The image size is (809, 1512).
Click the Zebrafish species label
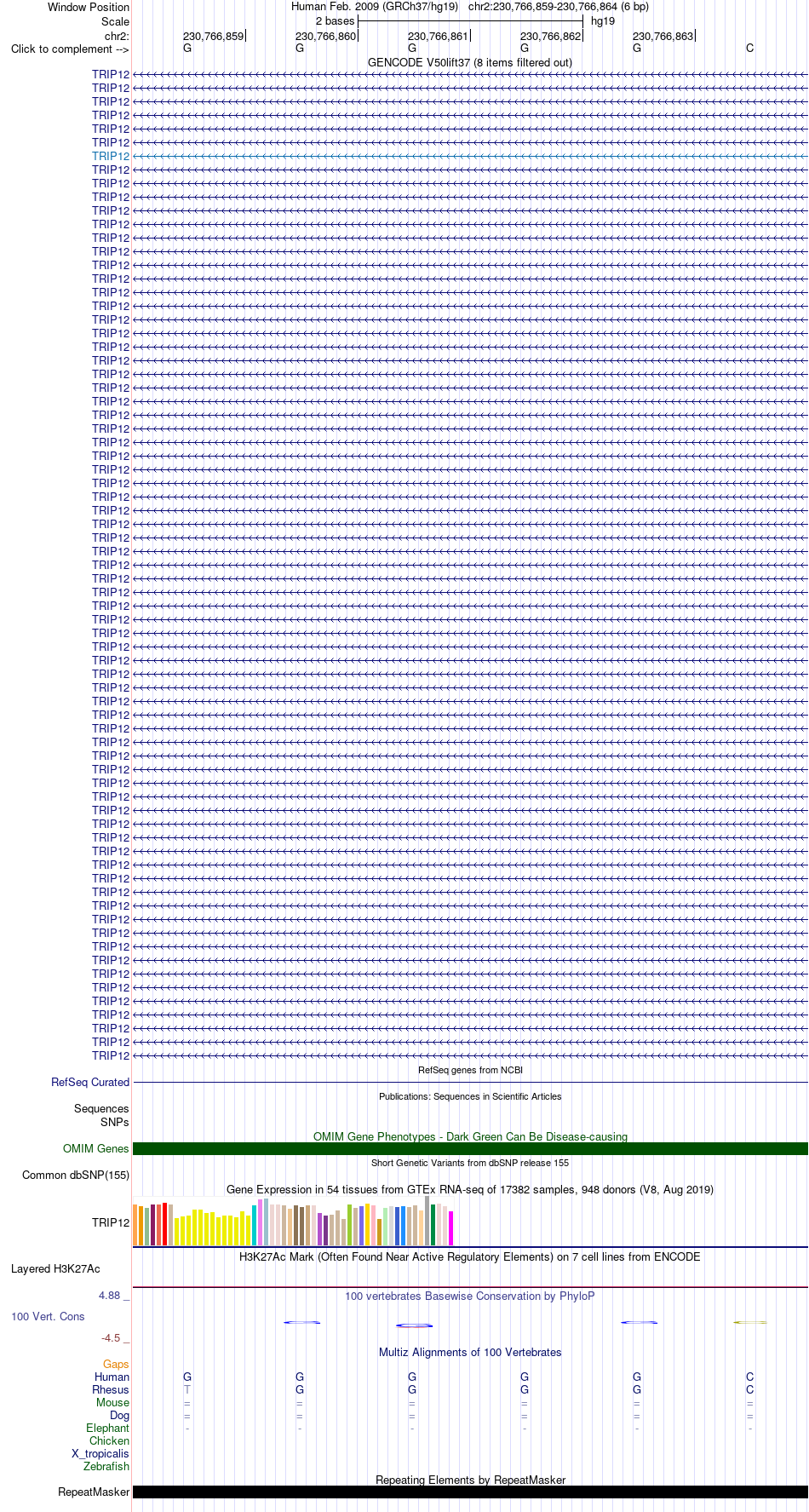pos(106,1467)
